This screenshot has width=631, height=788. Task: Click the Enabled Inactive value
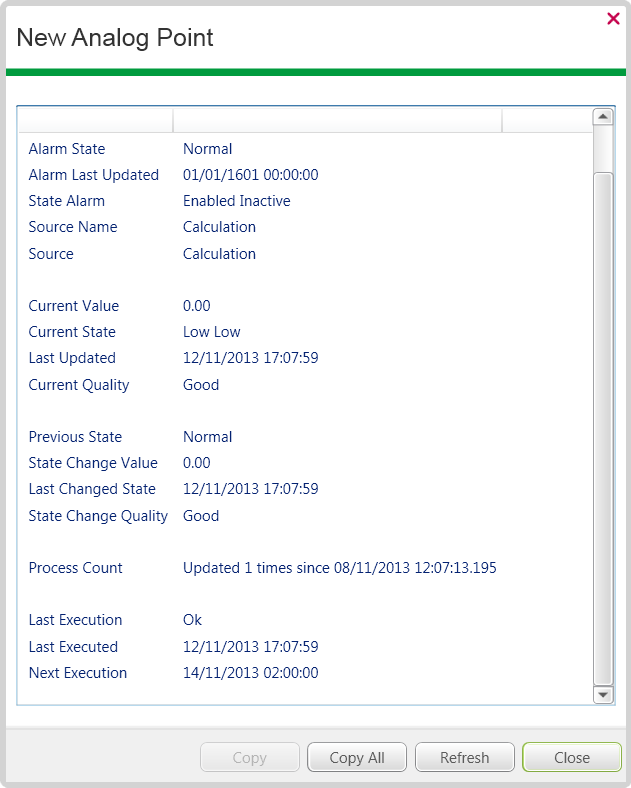pos(236,201)
